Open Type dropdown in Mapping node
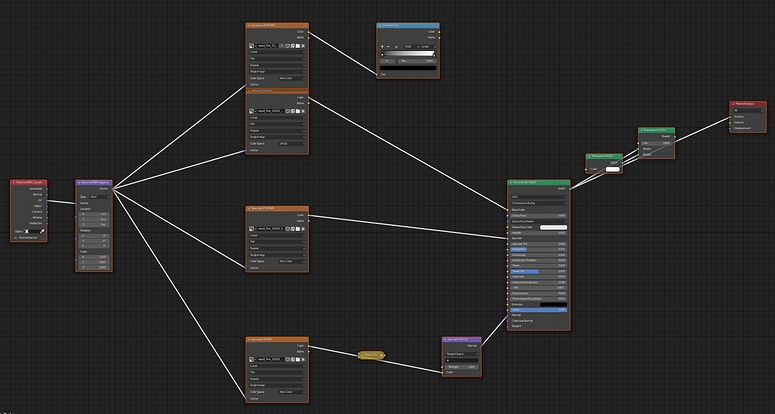The image size is (775, 414). pos(99,197)
